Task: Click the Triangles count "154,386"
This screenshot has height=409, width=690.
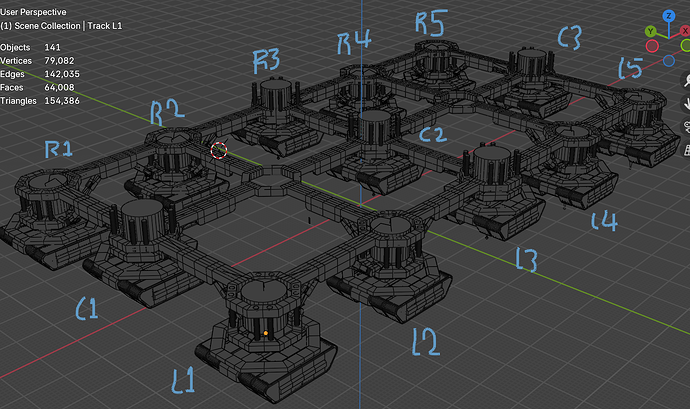Action: 62,101
